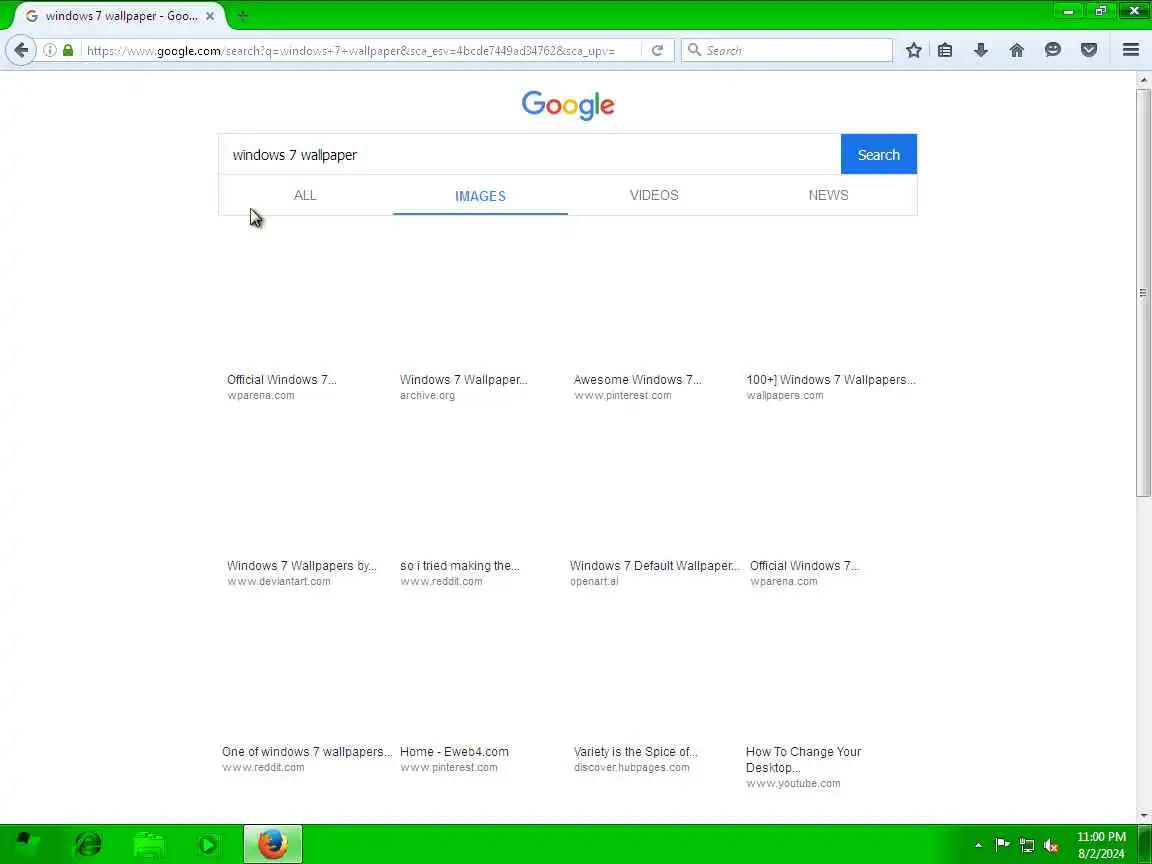Image resolution: width=1152 pixels, height=864 pixels.
Task: Open Awesome Windows 7... pinterest result
Action: tap(638, 380)
